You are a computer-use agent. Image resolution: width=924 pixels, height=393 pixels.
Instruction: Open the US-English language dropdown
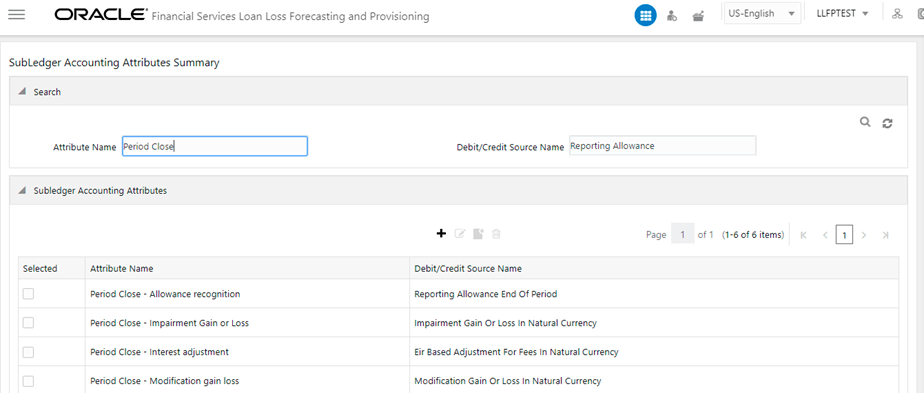(762, 14)
